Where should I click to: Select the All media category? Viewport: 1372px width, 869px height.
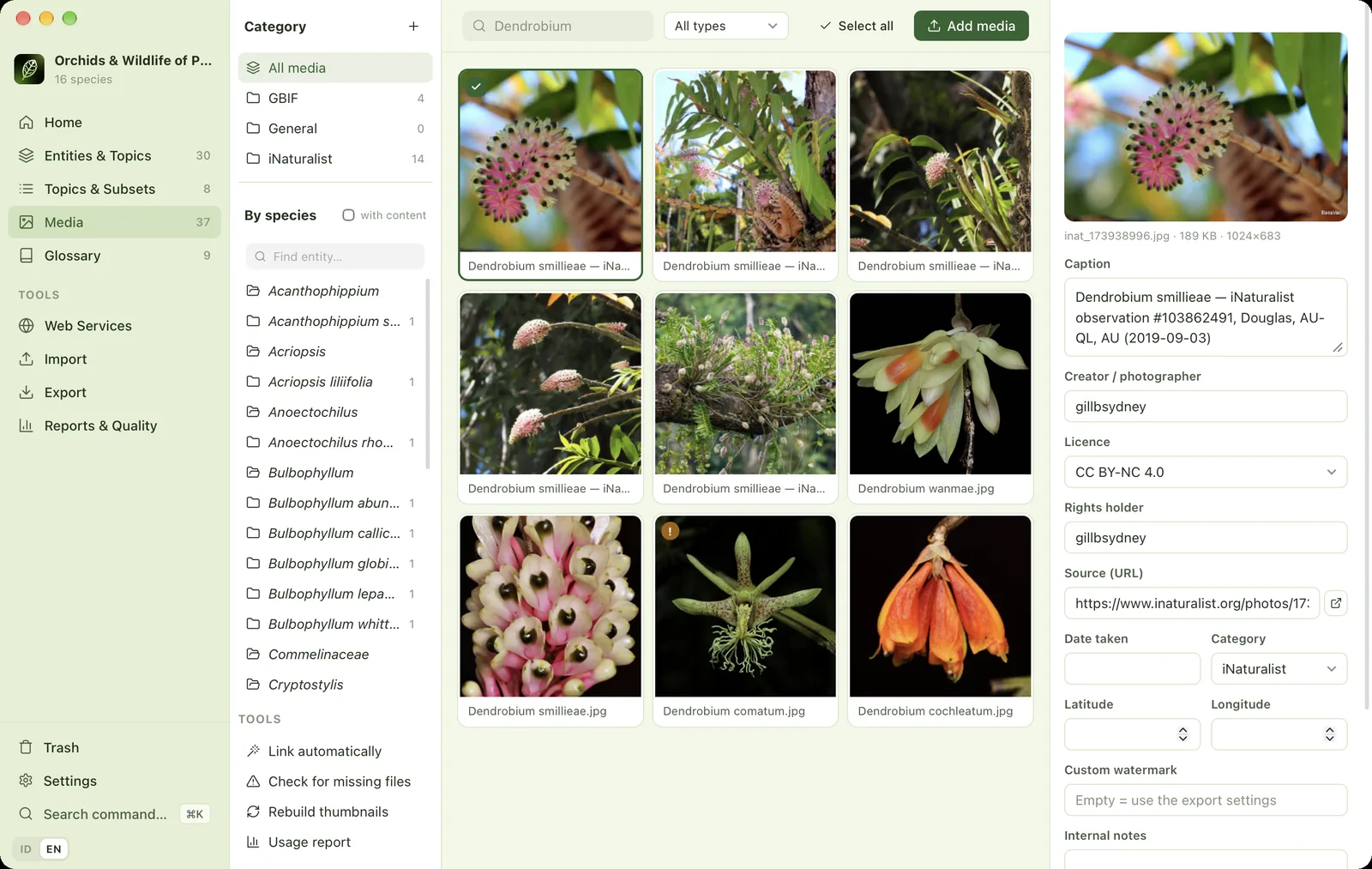click(334, 68)
